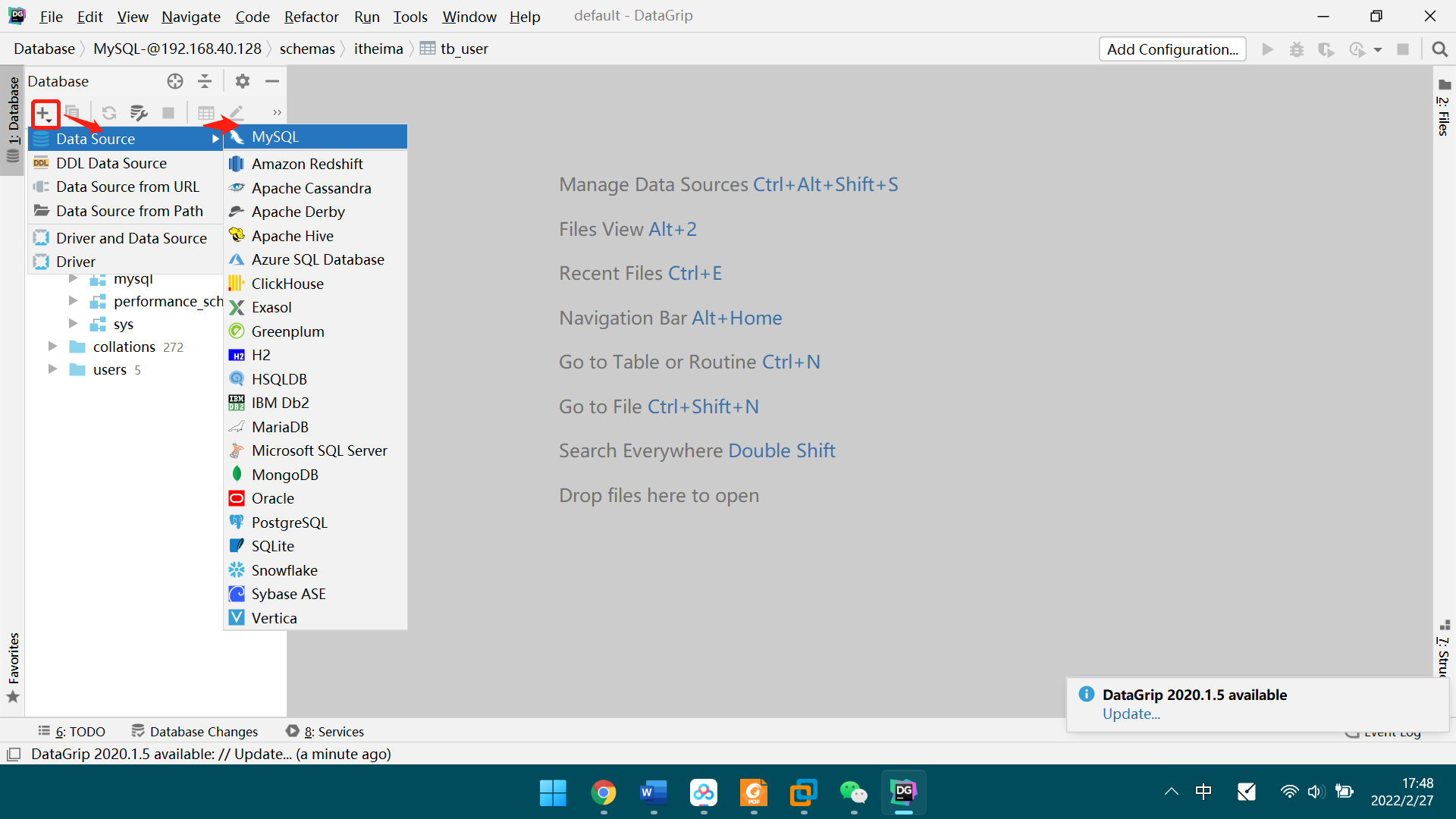Open Data Source Properties in the Database toolbar

pos(139,112)
